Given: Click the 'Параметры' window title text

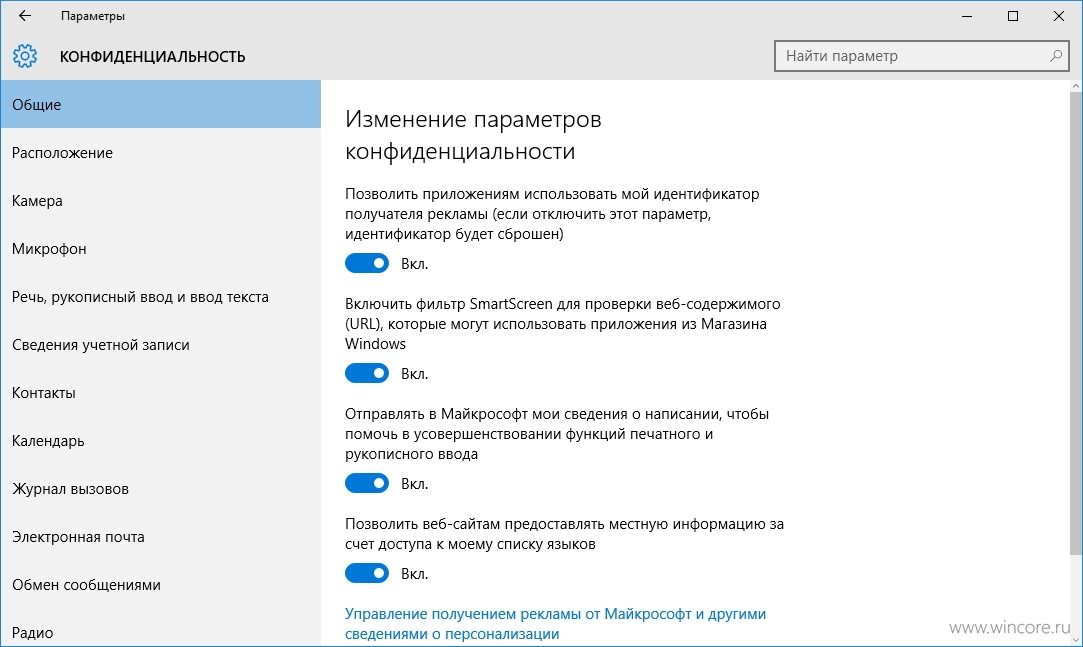Looking at the screenshot, I should coord(93,16).
